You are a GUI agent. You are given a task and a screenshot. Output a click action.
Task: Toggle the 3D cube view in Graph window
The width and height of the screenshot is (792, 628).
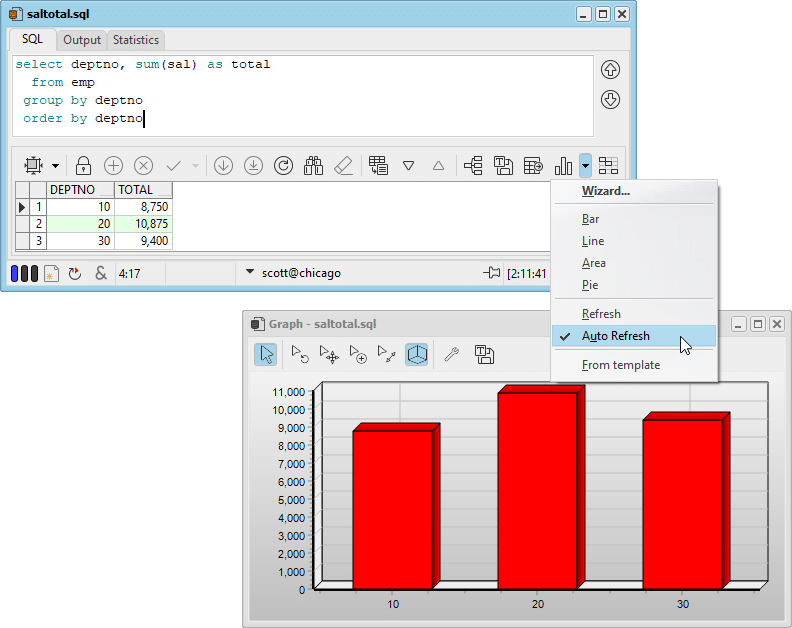(x=417, y=354)
